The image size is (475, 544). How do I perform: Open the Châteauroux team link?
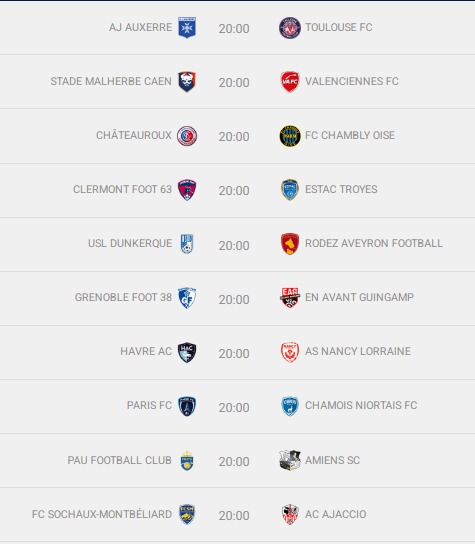(x=134, y=135)
